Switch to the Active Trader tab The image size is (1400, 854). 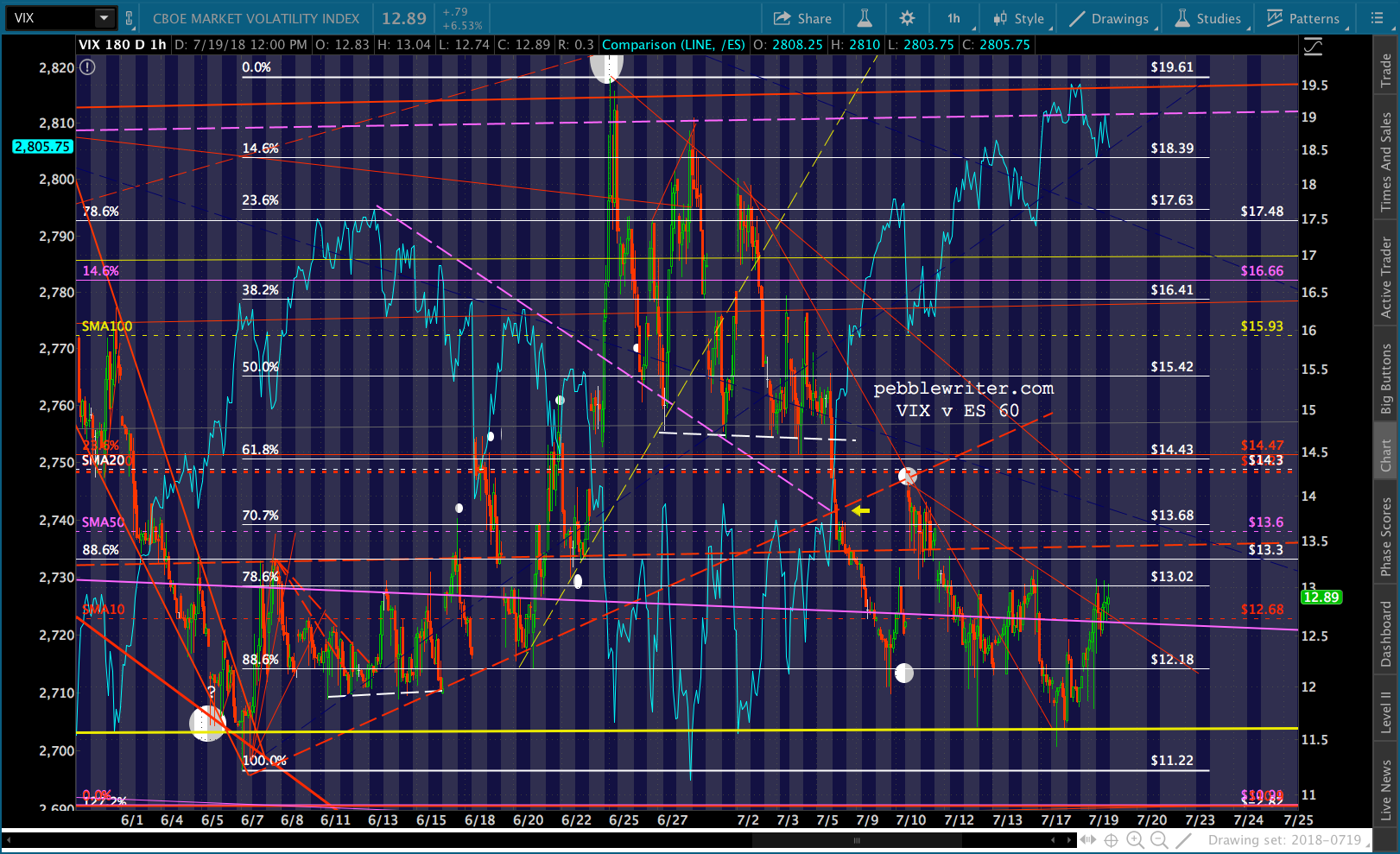(x=1386, y=277)
